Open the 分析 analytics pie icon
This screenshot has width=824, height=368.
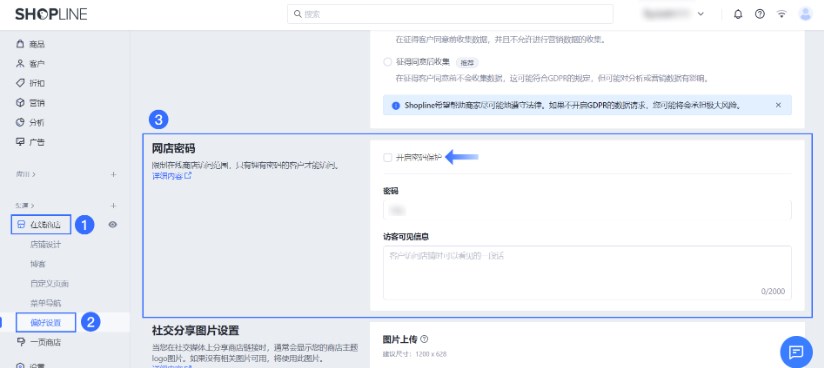(x=20, y=122)
